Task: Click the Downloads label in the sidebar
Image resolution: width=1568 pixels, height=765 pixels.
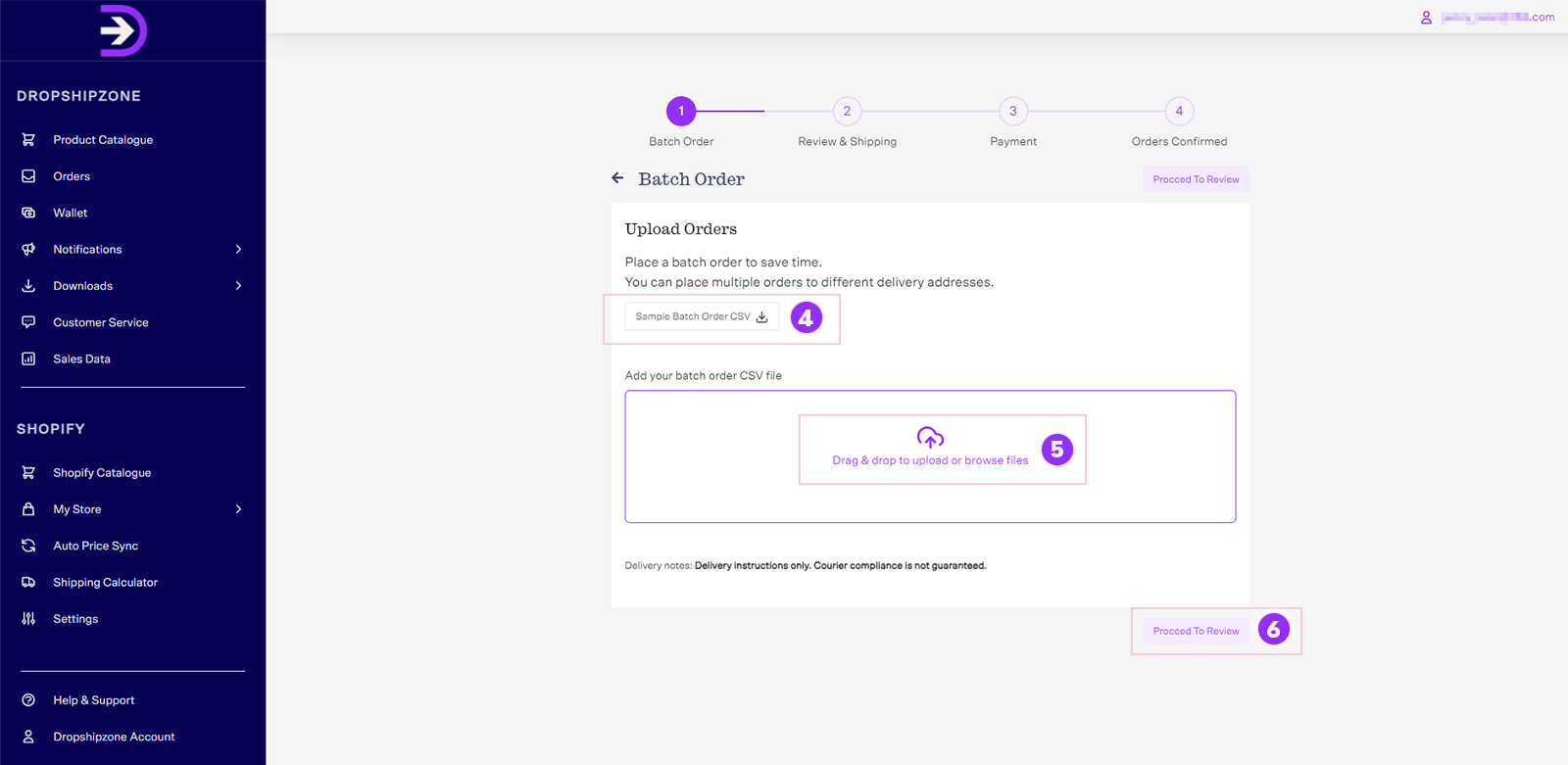Action: tap(82, 286)
